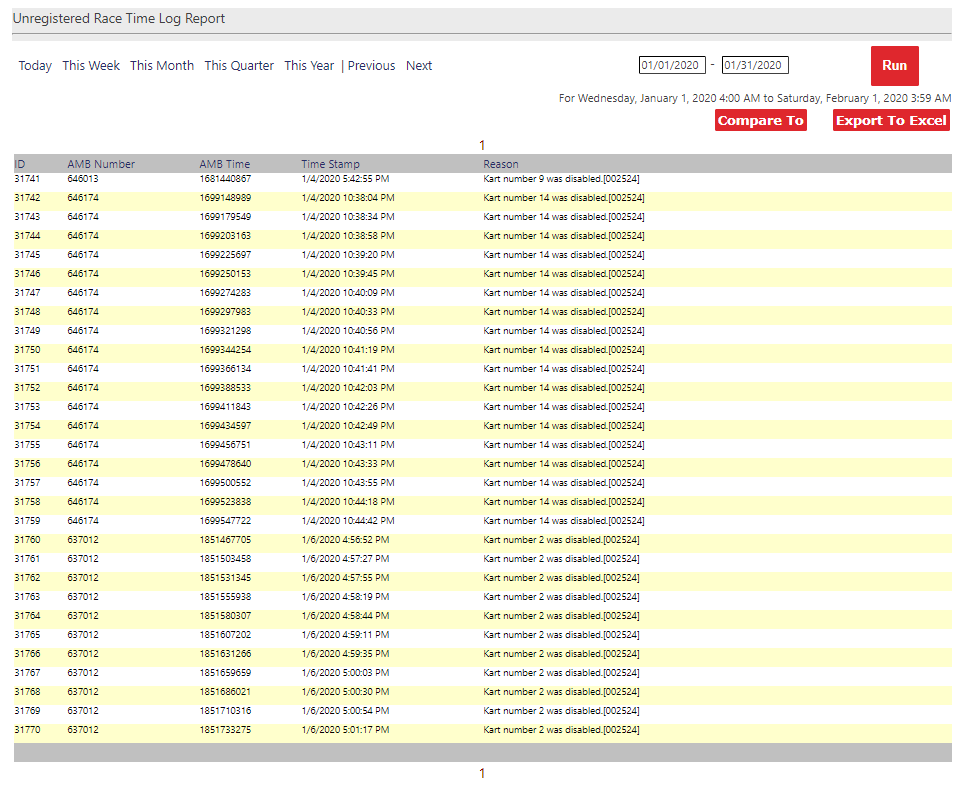Click the red Run button

[895, 66]
